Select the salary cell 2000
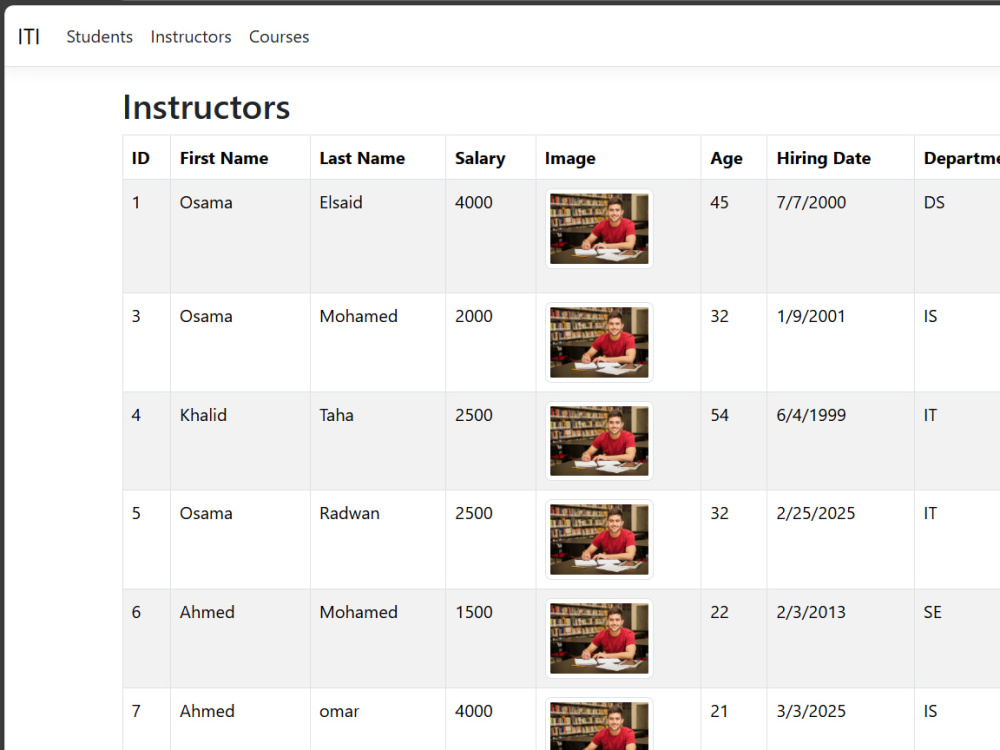Viewport: 1000px width, 750px height. (474, 316)
